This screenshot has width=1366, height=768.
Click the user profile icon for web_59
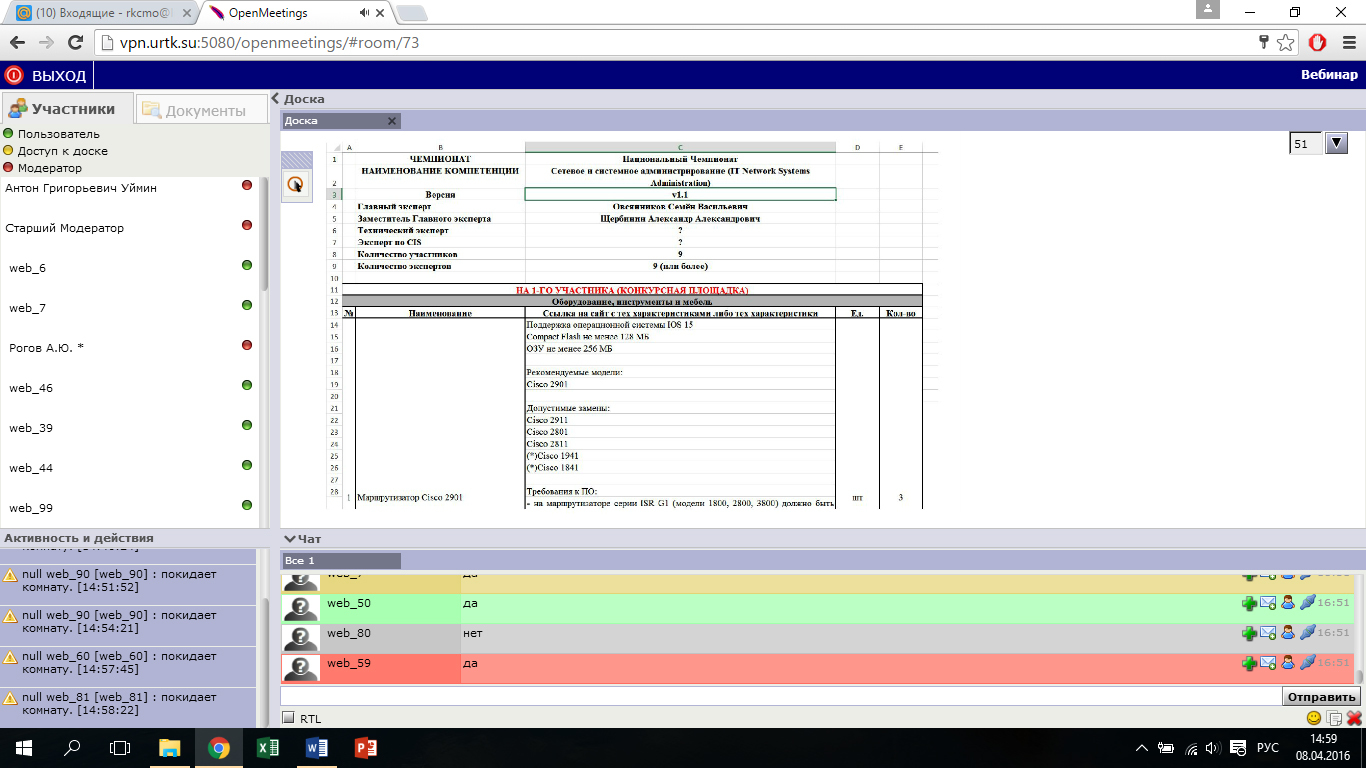(x=1288, y=662)
